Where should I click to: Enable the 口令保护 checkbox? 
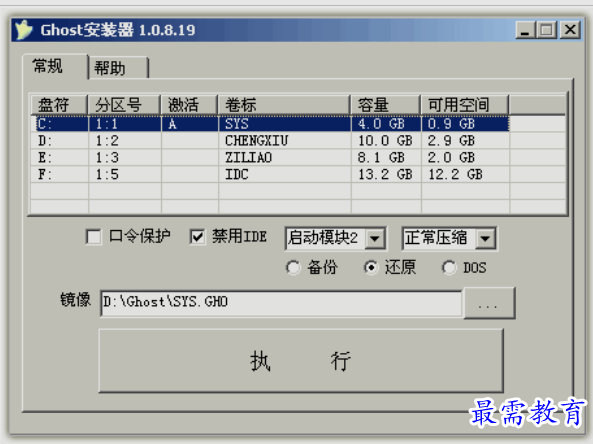(x=94, y=237)
